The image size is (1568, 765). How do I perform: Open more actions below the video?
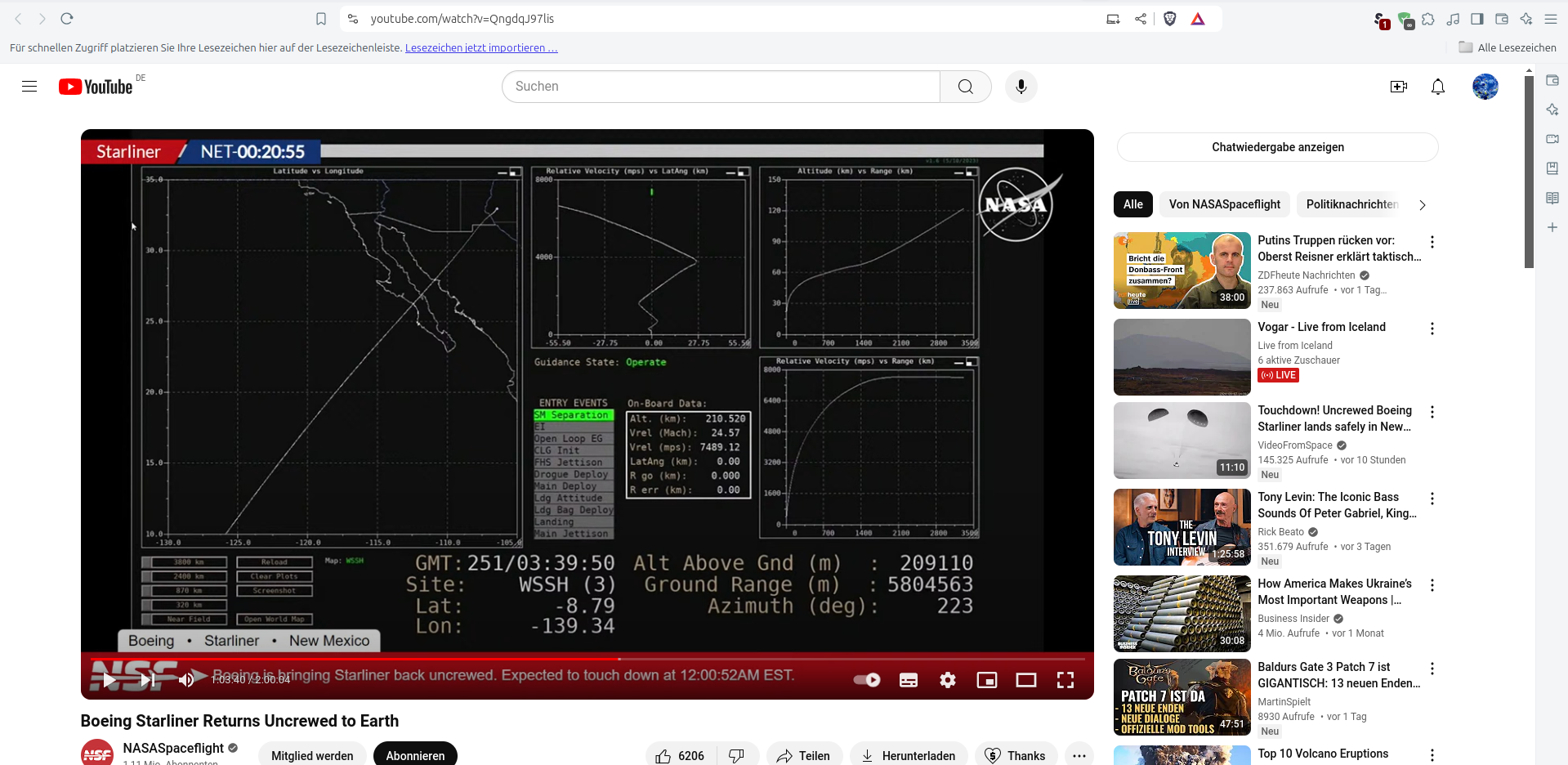(x=1079, y=756)
